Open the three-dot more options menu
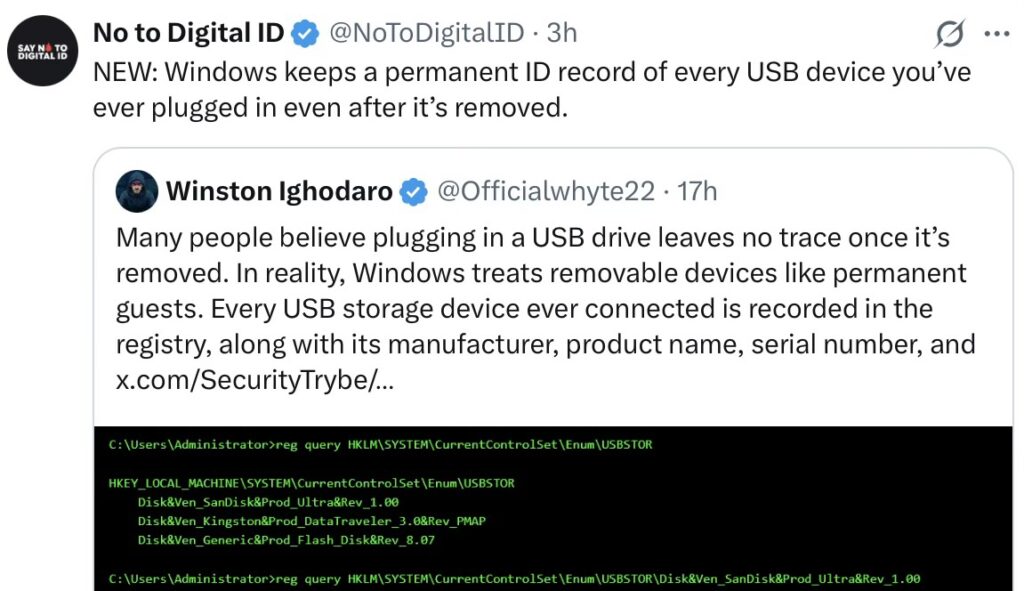This screenshot has width=1024, height=591. pos(997,33)
